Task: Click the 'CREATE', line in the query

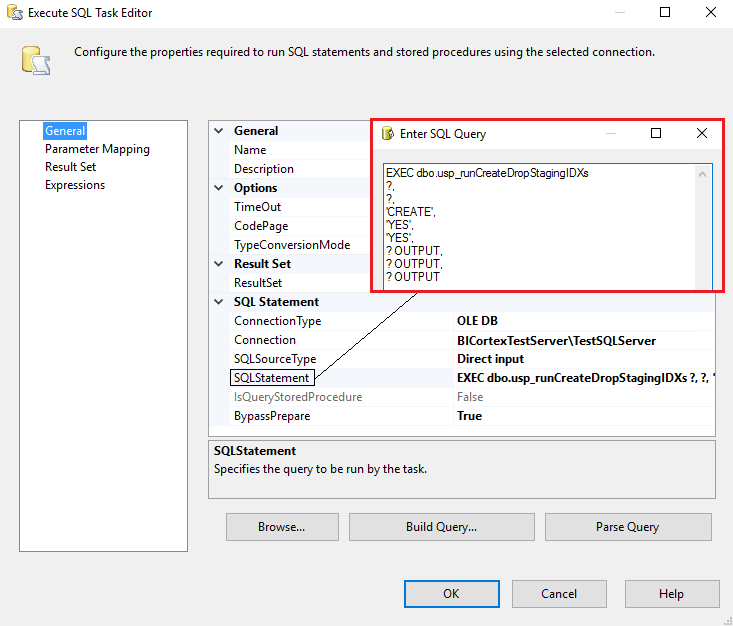Action: click(410, 212)
